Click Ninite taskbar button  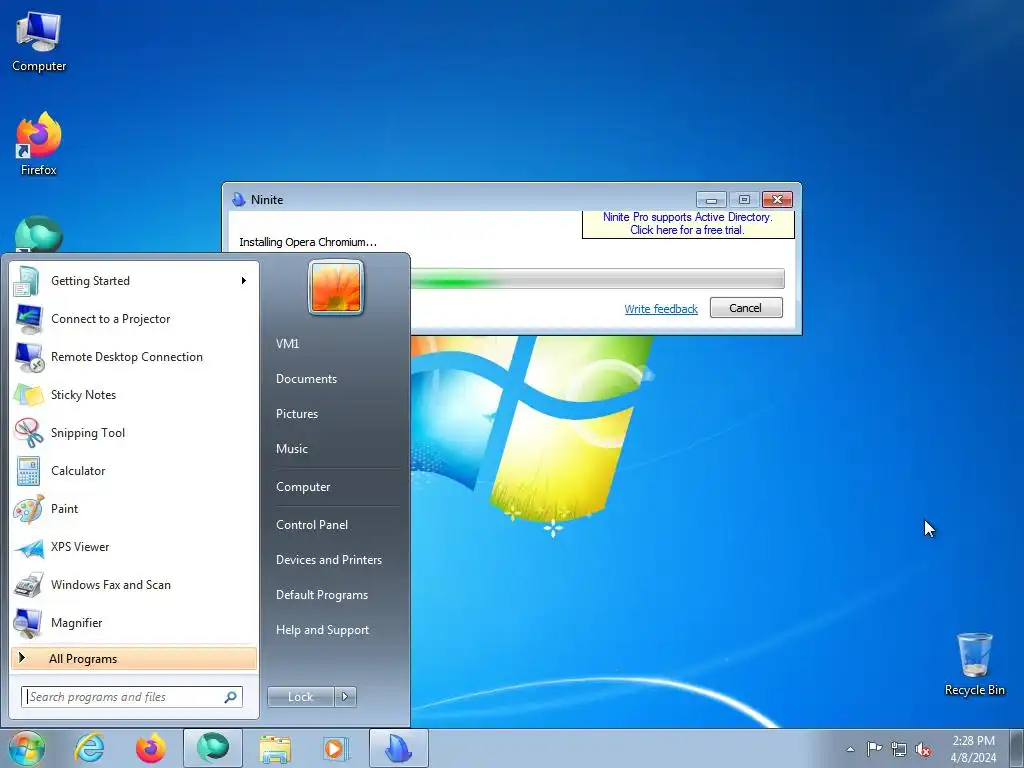click(x=399, y=748)
